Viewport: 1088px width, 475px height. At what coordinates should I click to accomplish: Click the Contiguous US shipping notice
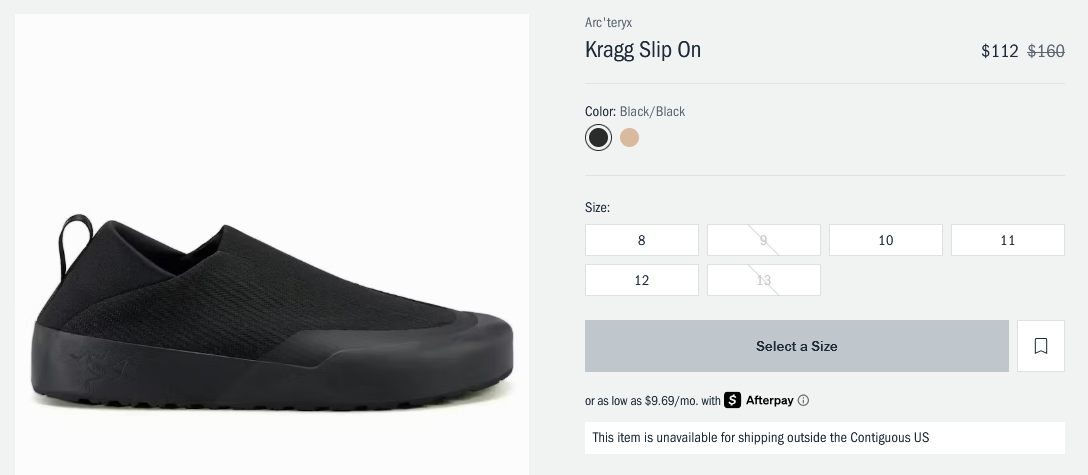click(x=761, y=438)
